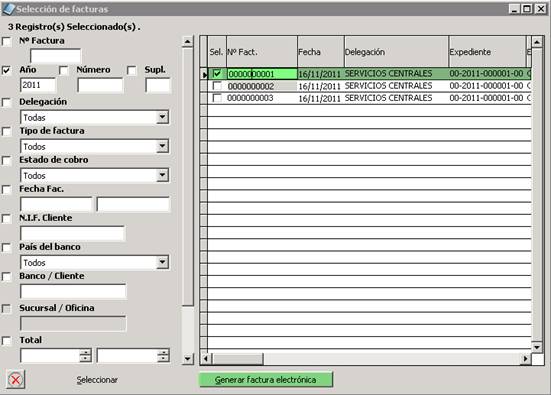Check Sel. box for invoice 0000000002
551x395 pixels.
point(217,86)
